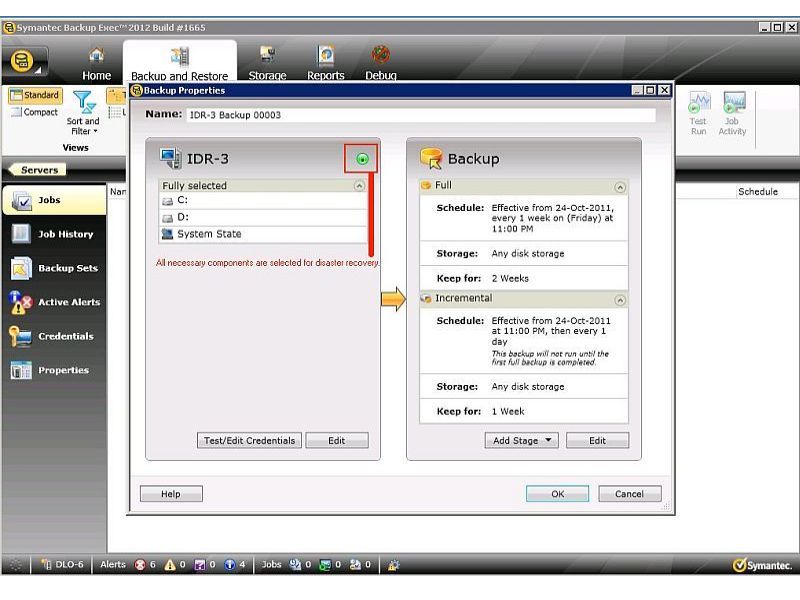Screen dimensions: 800x600
Task: Click the main-window title bar Symantec icon
Action: [x=9, y=28]
